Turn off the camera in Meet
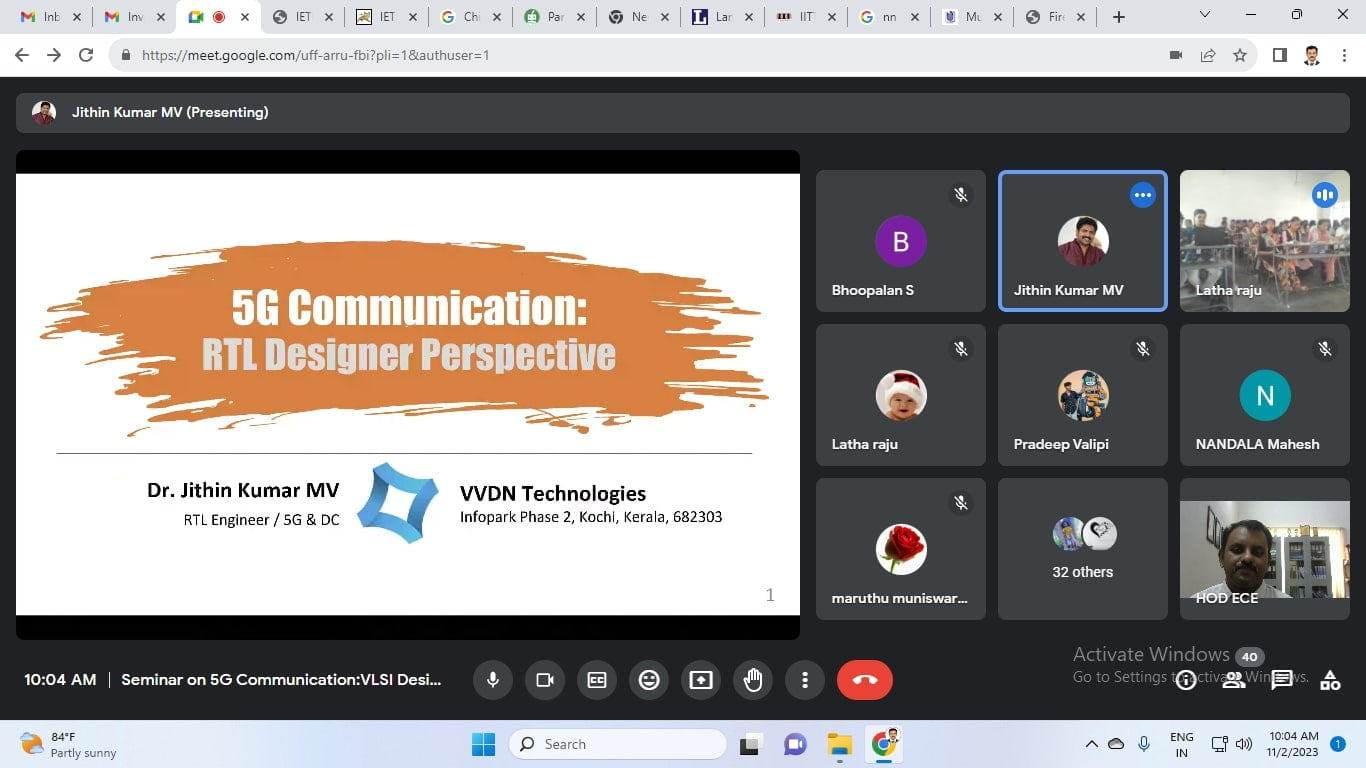This screenshot has width=1366, height=768. 545,680
